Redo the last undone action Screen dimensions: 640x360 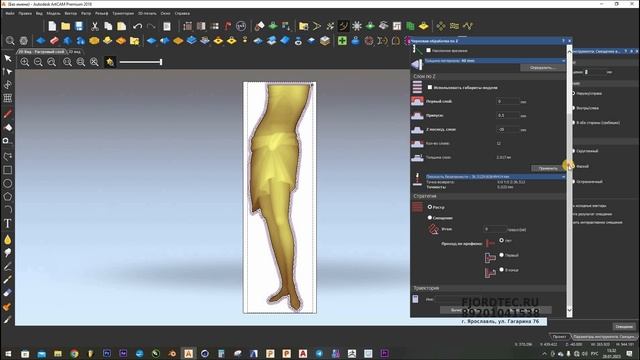pos(151,26)
